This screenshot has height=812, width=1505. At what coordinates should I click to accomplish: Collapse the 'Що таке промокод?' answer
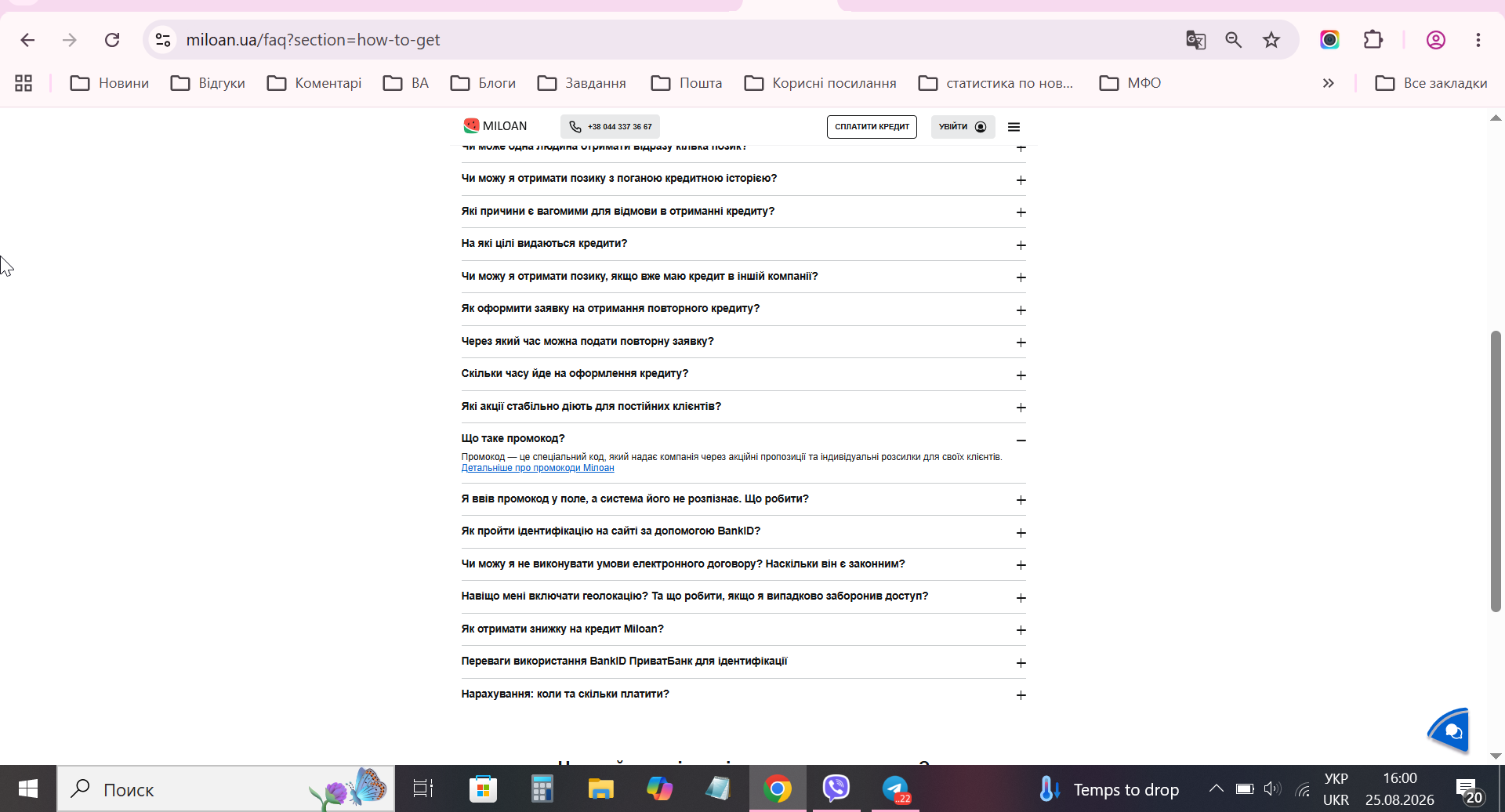743,439
